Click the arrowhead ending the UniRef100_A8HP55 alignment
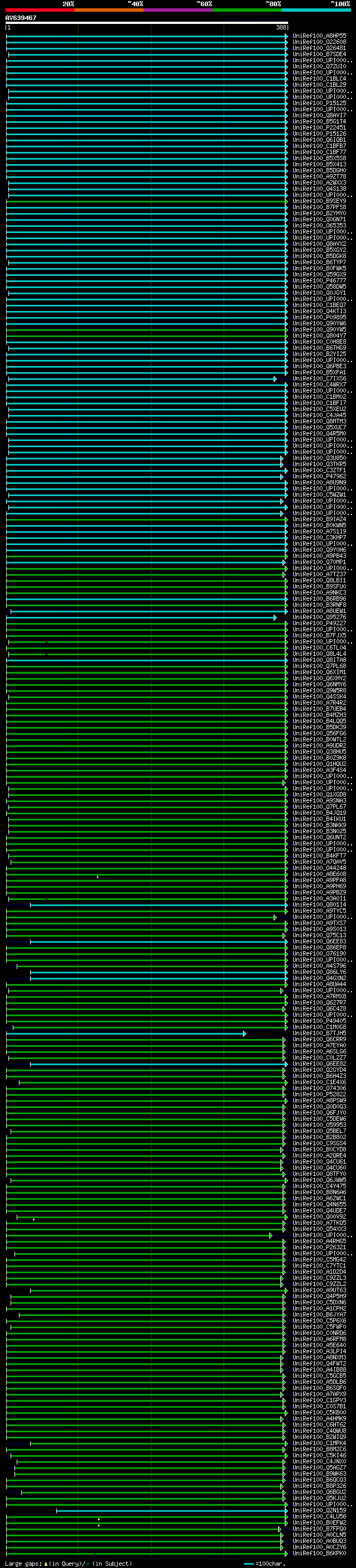The width and height of the screenshot is (356, 1568). coord(286,37)
